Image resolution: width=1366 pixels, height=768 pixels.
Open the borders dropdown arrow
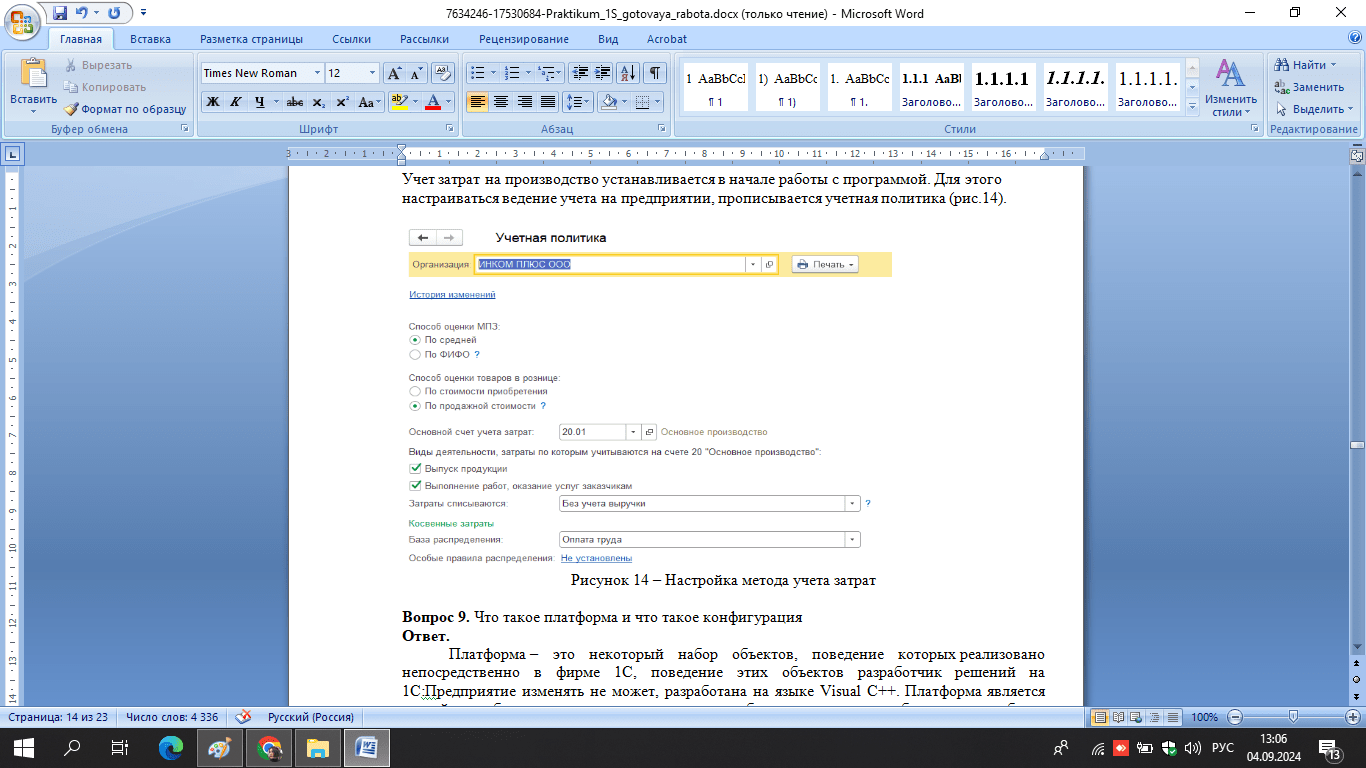point(658,102)
